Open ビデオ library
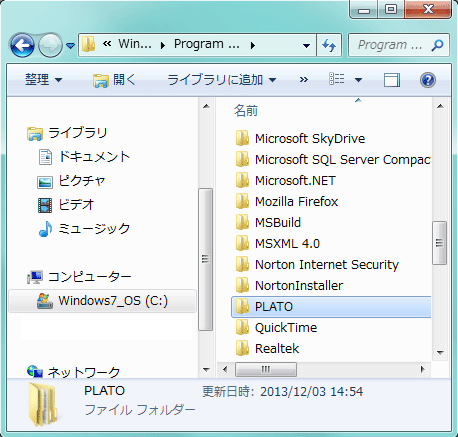 click(66, 205)
